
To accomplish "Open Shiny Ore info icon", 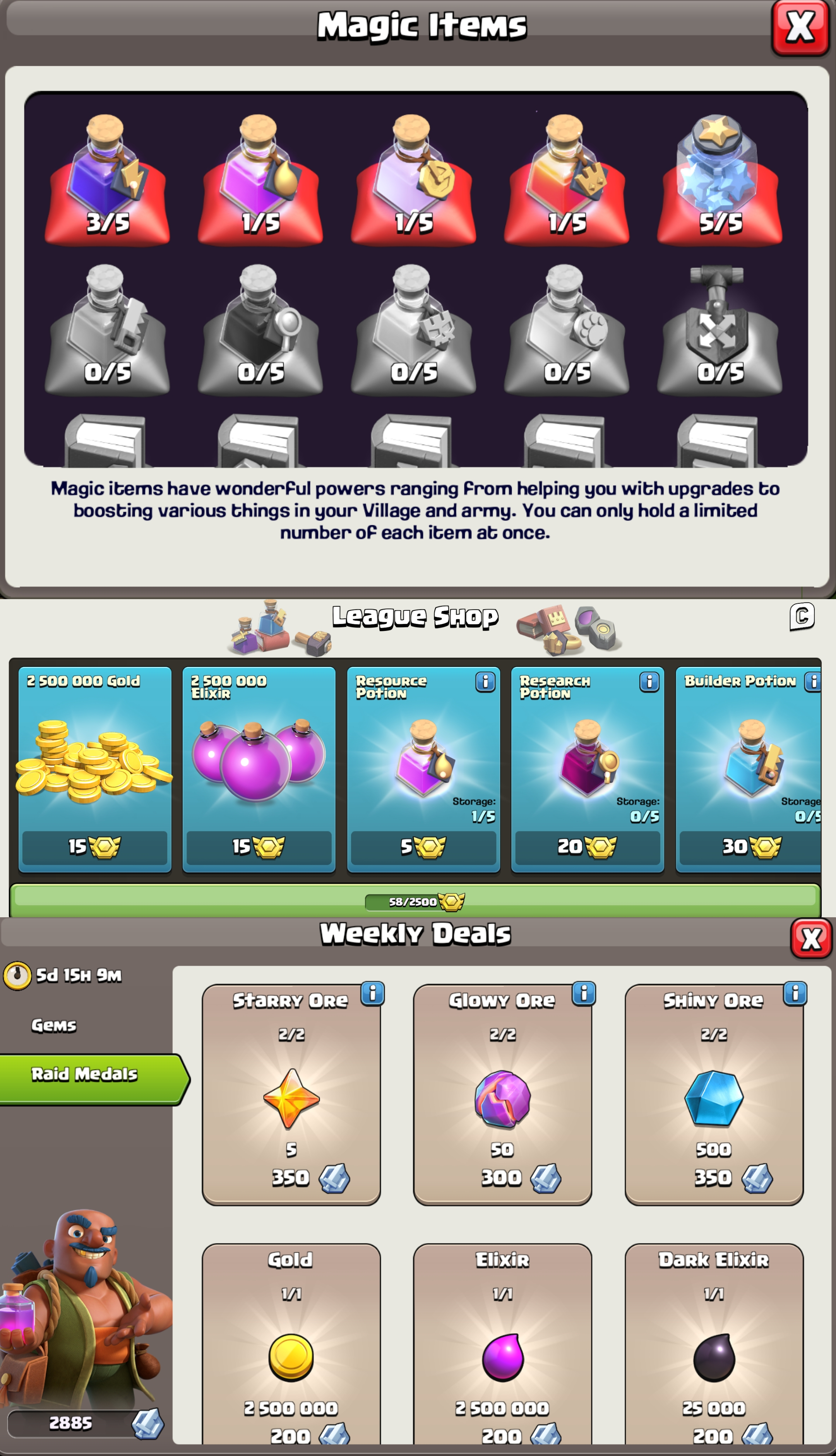I will 795,993.
